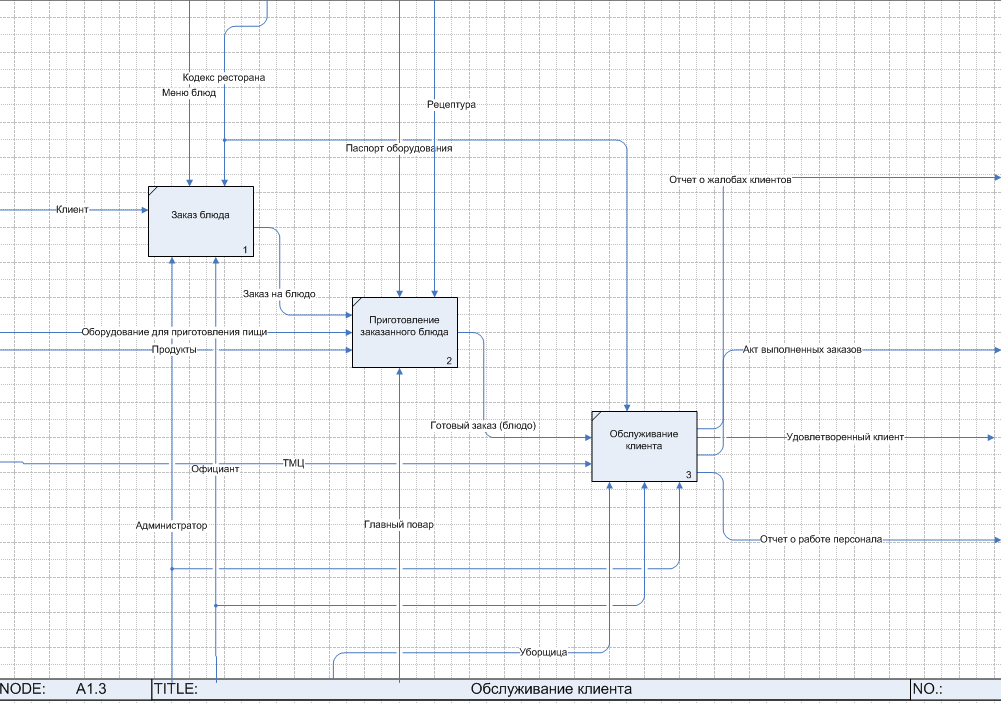1001x703 pixels.
Task: Click the 'Главный повар' label
Action: coord(399,524)
